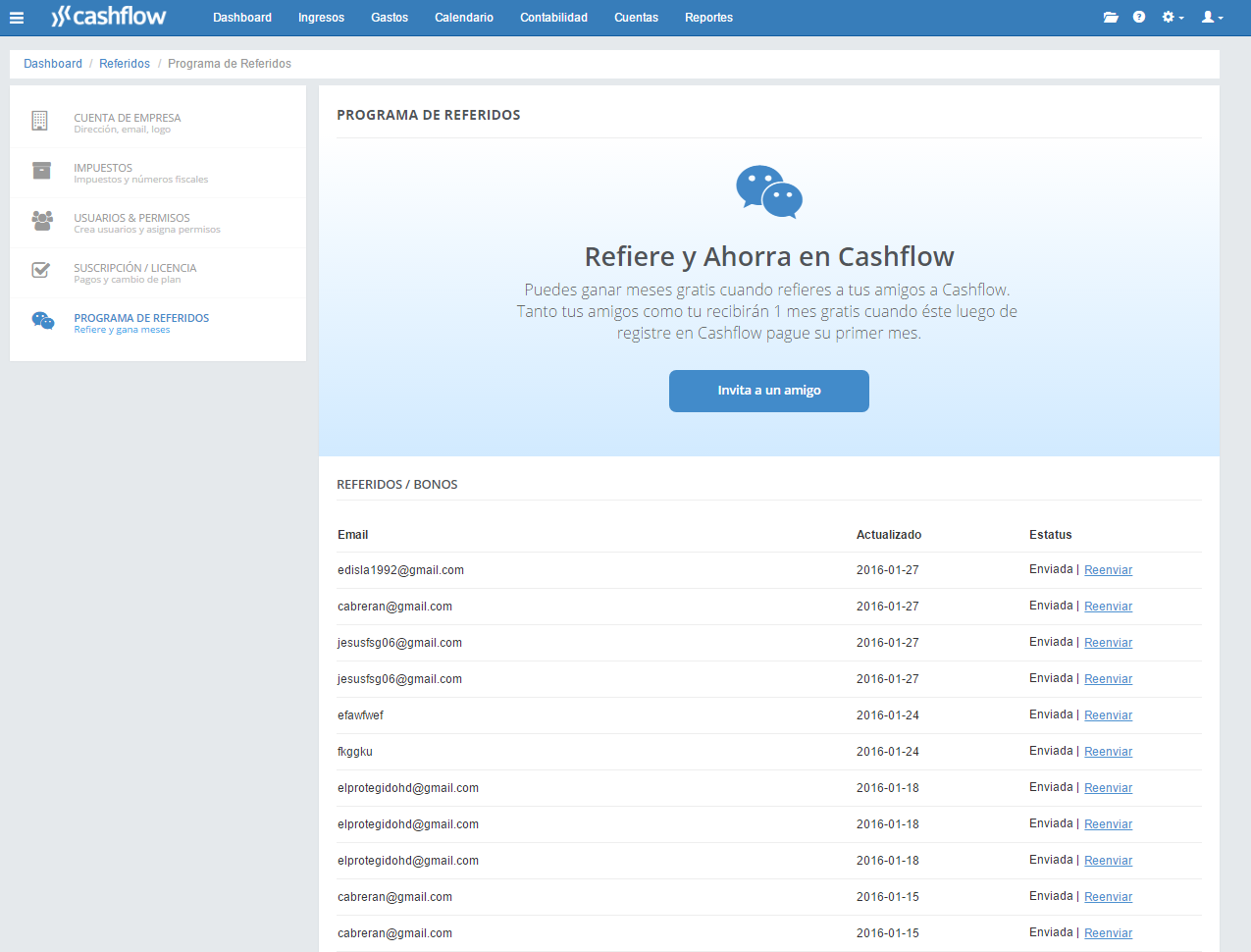This screenshot has width=1251, height=952.
Task: Click Enviada status in fkggku row
Action: click(1051, 751)
